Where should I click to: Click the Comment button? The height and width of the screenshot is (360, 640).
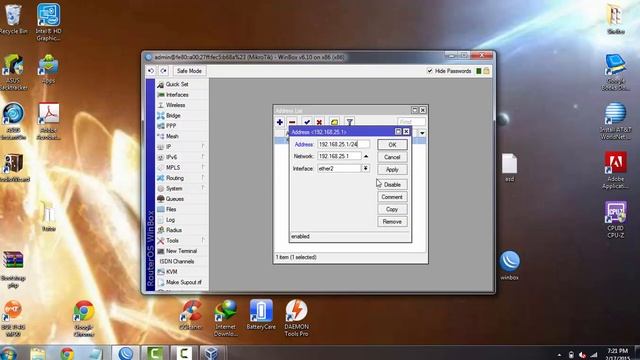(x=392, y=197)
